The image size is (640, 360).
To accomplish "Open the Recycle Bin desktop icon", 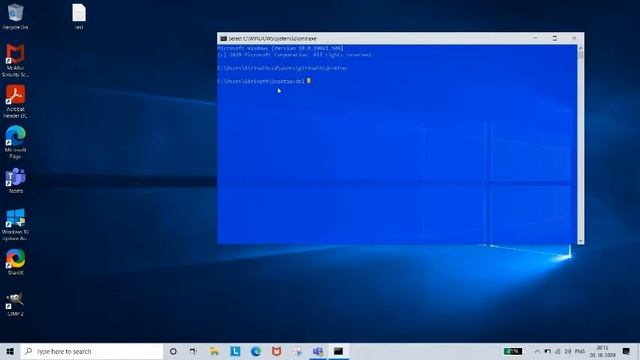I will [x=16, y=16].
